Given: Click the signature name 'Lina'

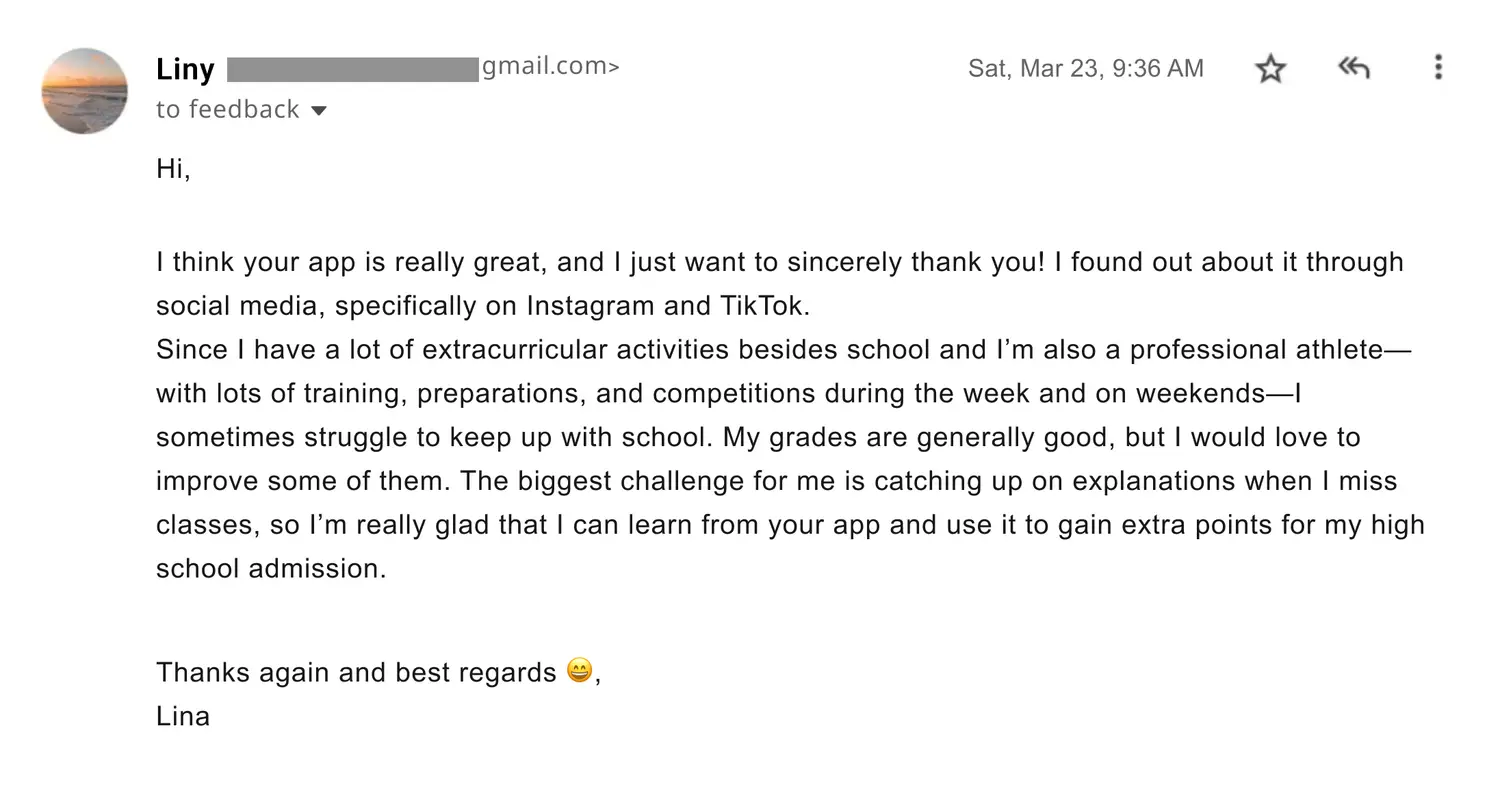Looking at the screenshot, I should tap(182, 716).
